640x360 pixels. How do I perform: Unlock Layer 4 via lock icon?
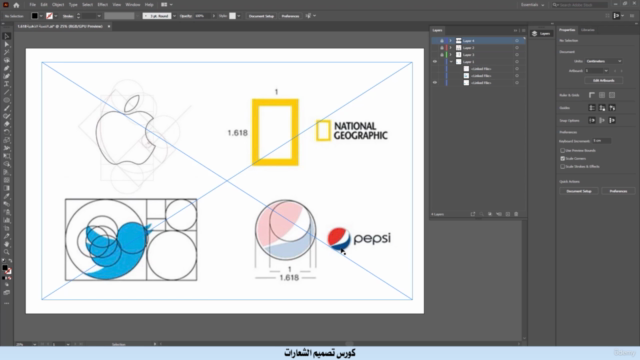pyautogui.click(x=442, y=41)
